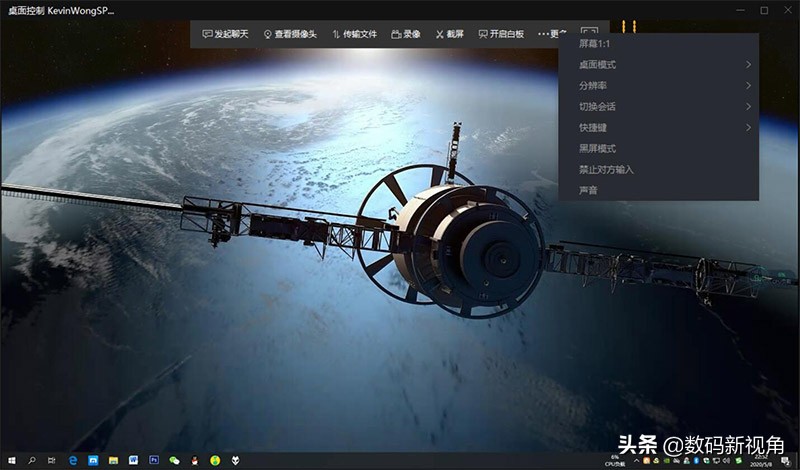Open white fox-head taskbar icon

coord(235,460)
